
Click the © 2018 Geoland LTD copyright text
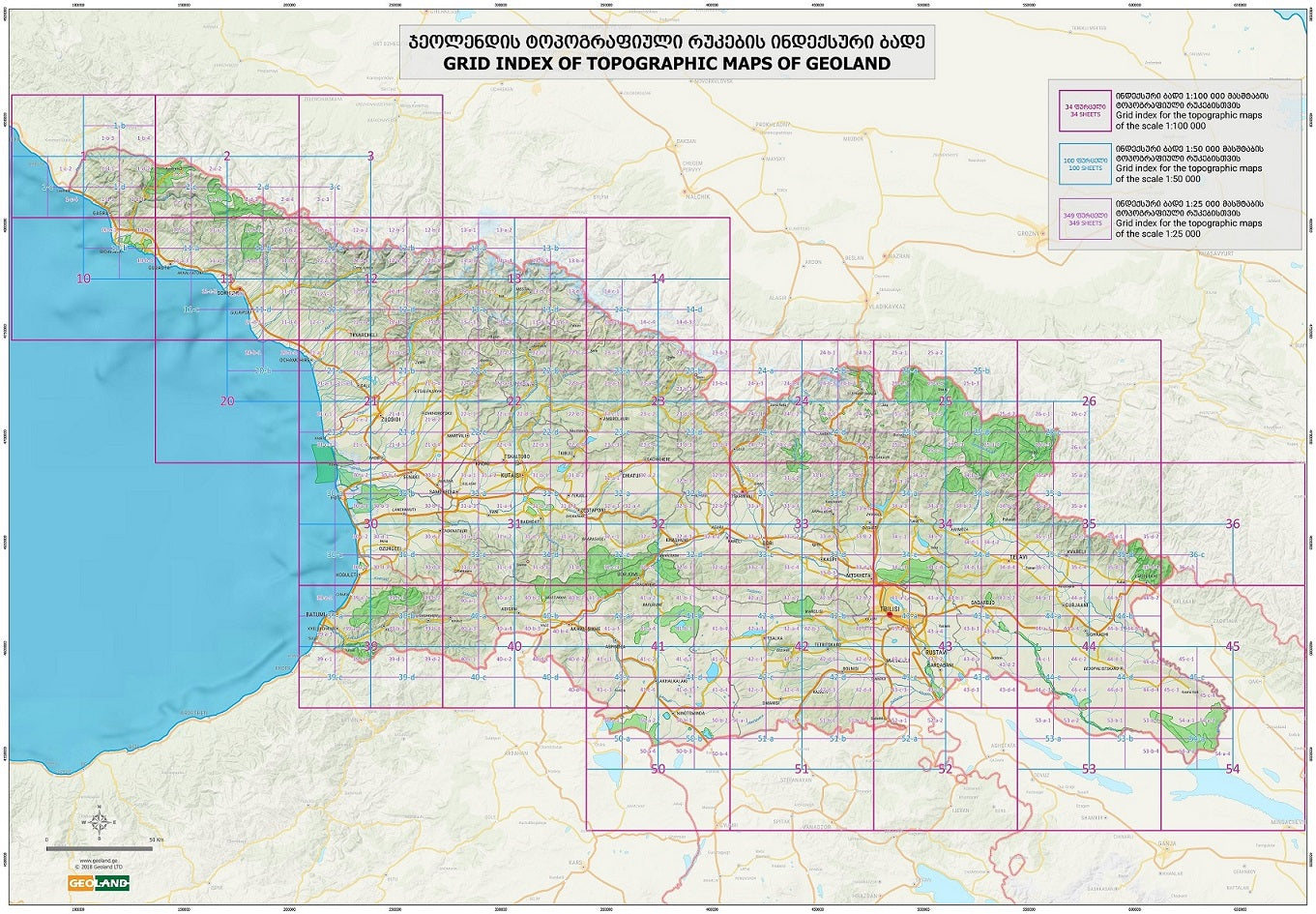(99, 867)
